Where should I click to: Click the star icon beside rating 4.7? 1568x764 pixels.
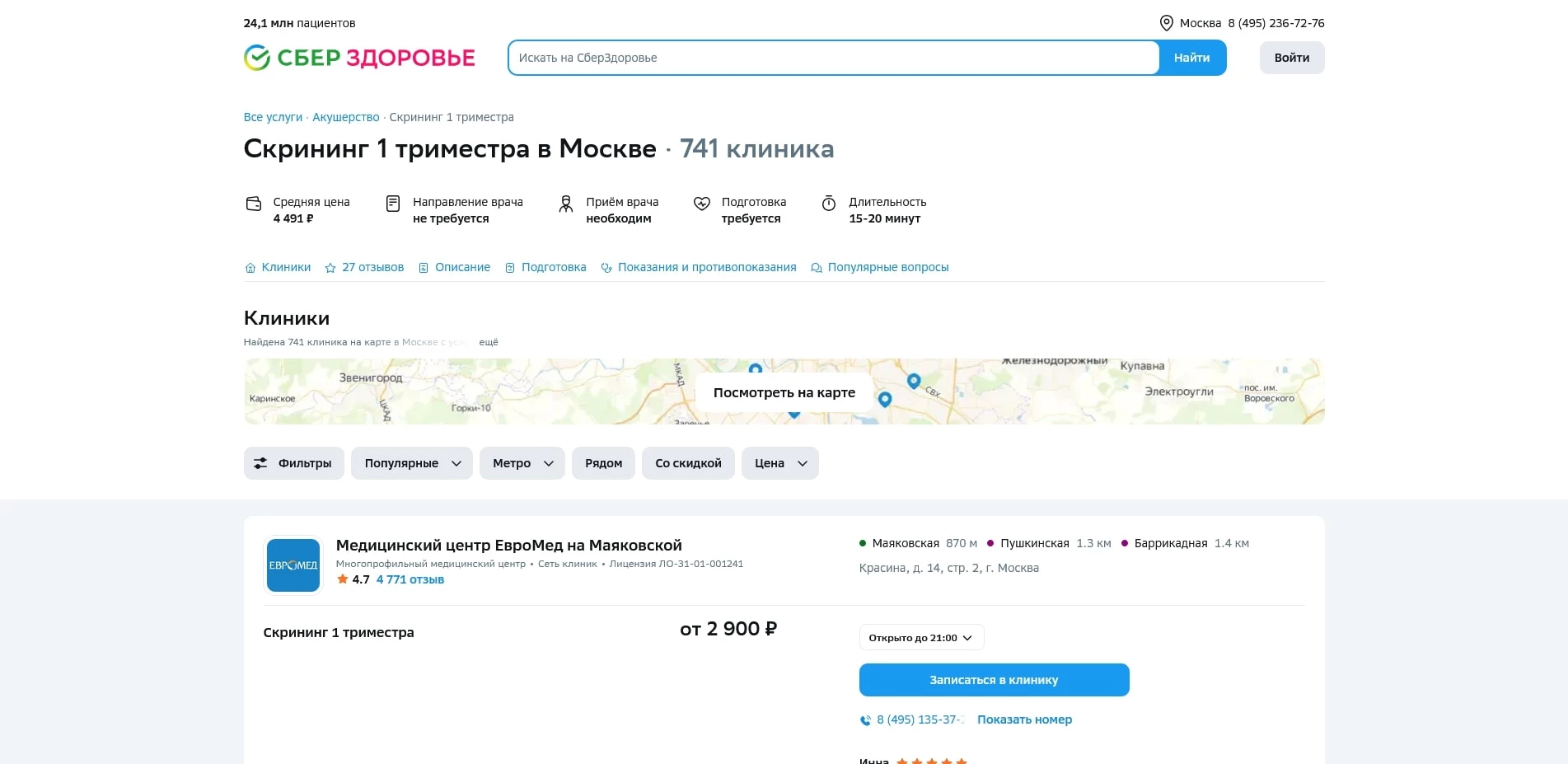(x=341, y=579)
